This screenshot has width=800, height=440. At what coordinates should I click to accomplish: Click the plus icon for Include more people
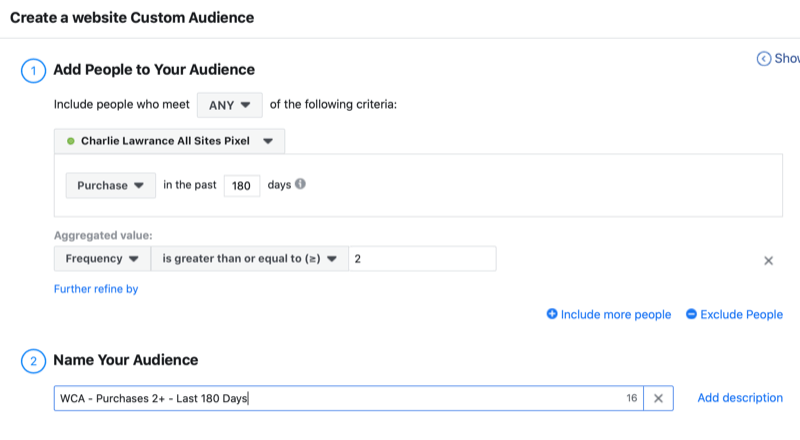[x=552, y=314]
